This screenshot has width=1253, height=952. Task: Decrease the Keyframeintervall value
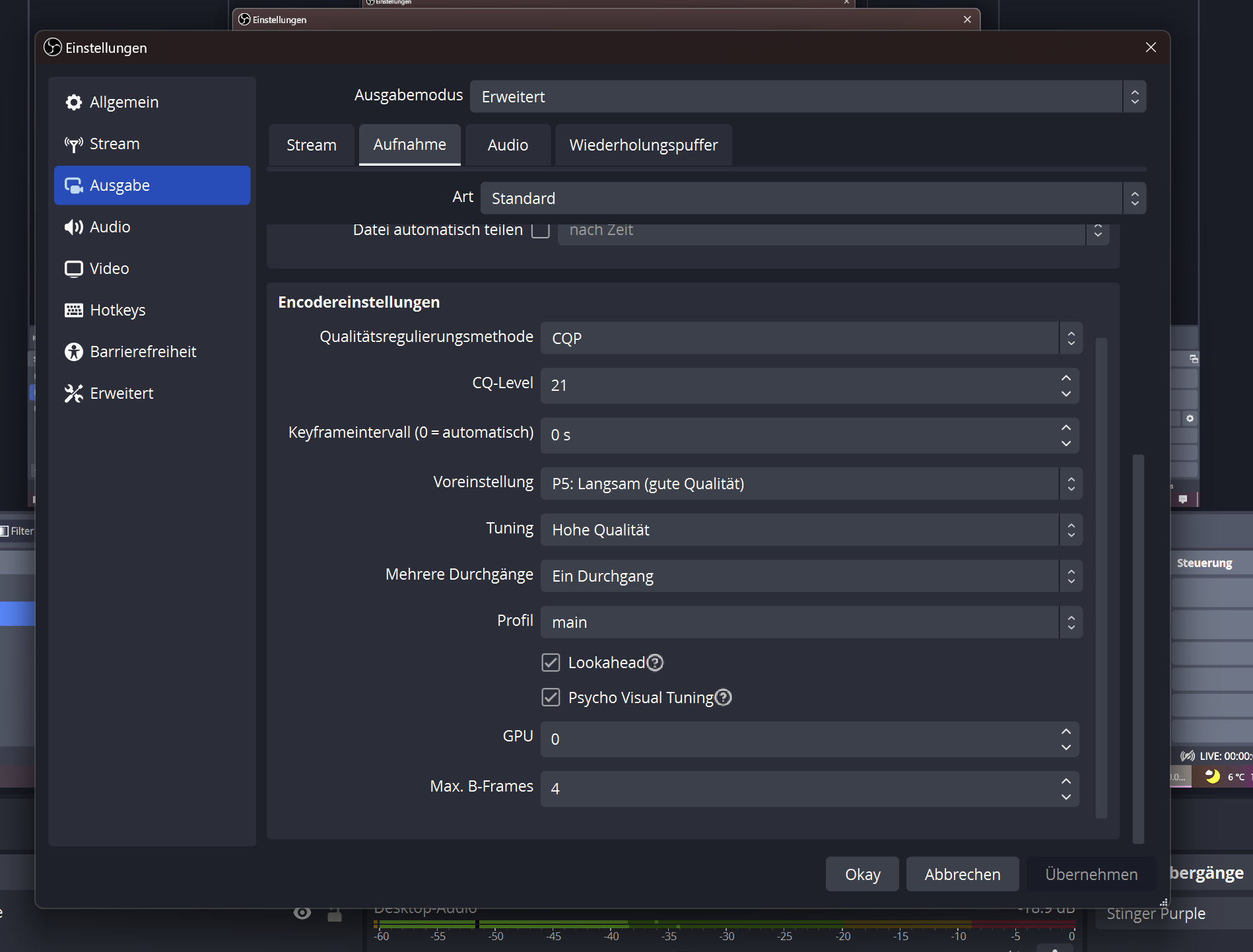(x=1066, y=444)
